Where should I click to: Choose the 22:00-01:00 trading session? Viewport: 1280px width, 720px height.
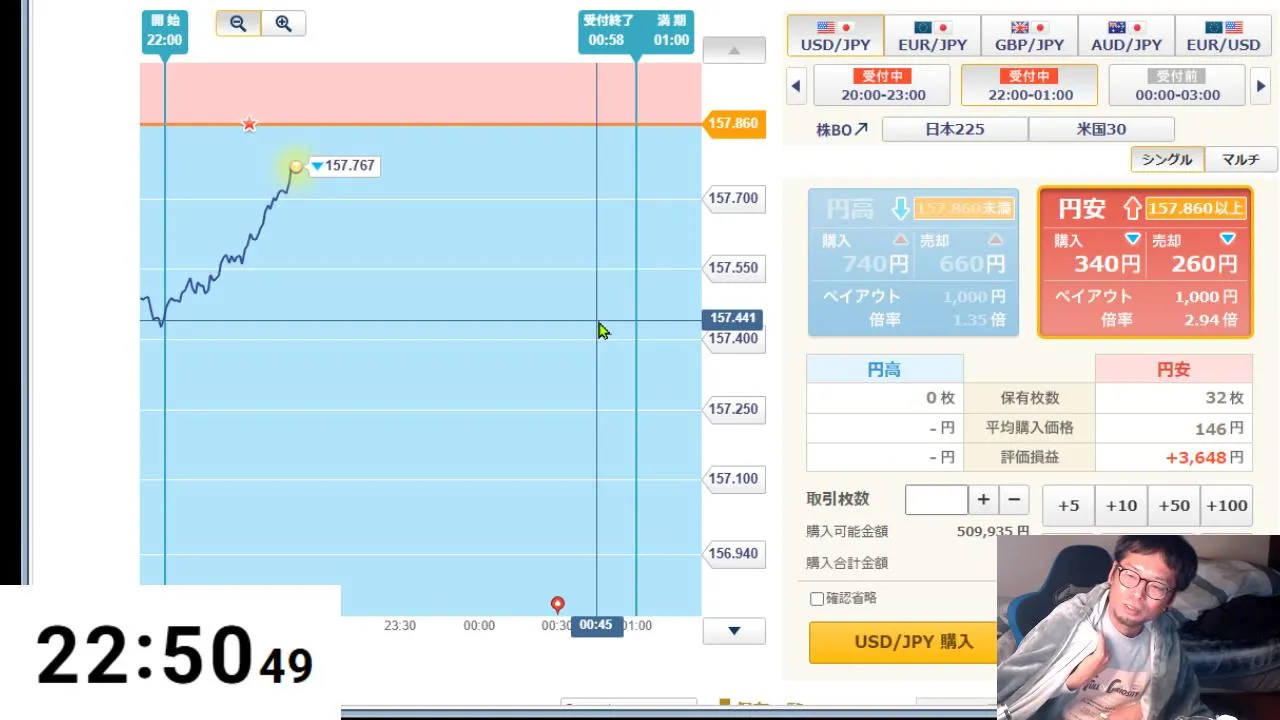[x=1029, y=86]
